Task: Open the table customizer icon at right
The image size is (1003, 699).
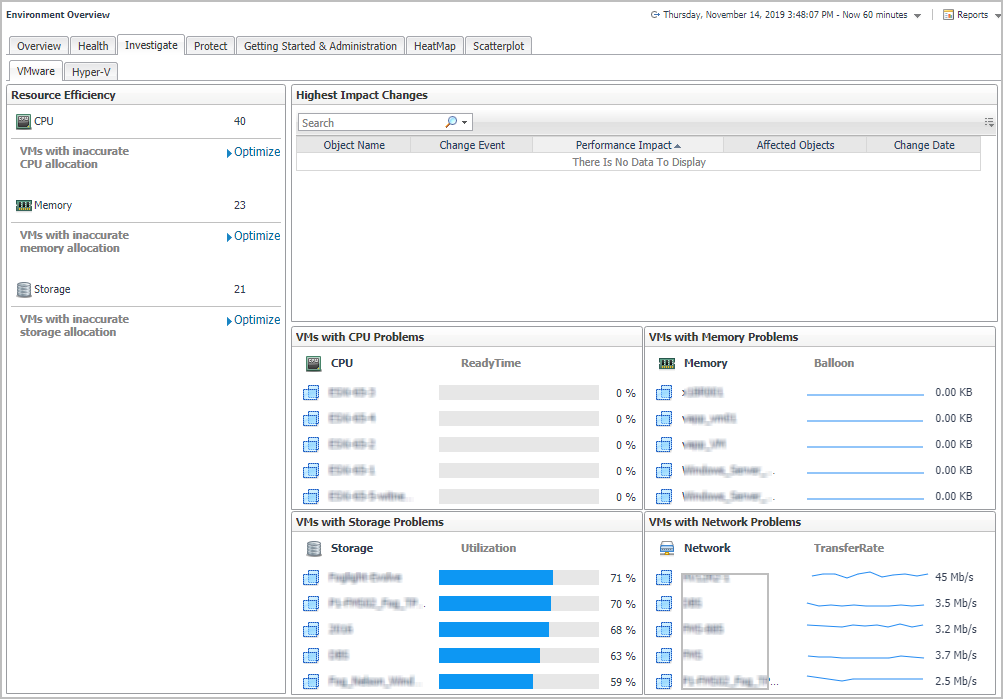Action: [989, 122]
